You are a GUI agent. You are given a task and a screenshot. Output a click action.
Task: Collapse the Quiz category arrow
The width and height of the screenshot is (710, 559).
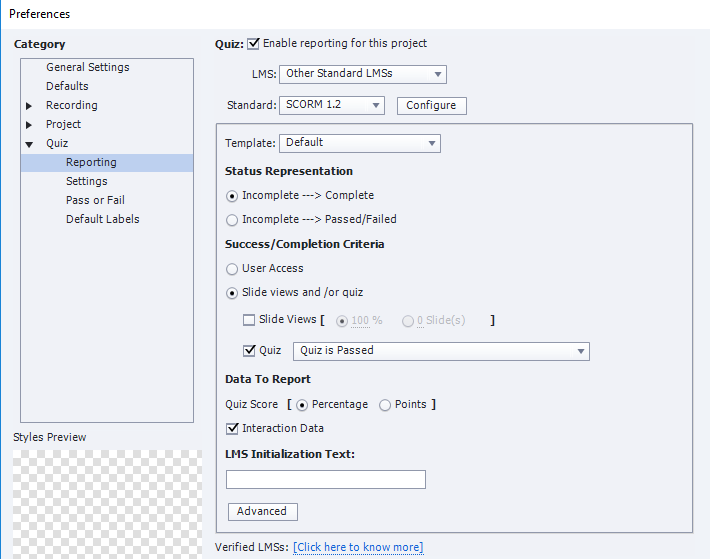tap(29, 144)
